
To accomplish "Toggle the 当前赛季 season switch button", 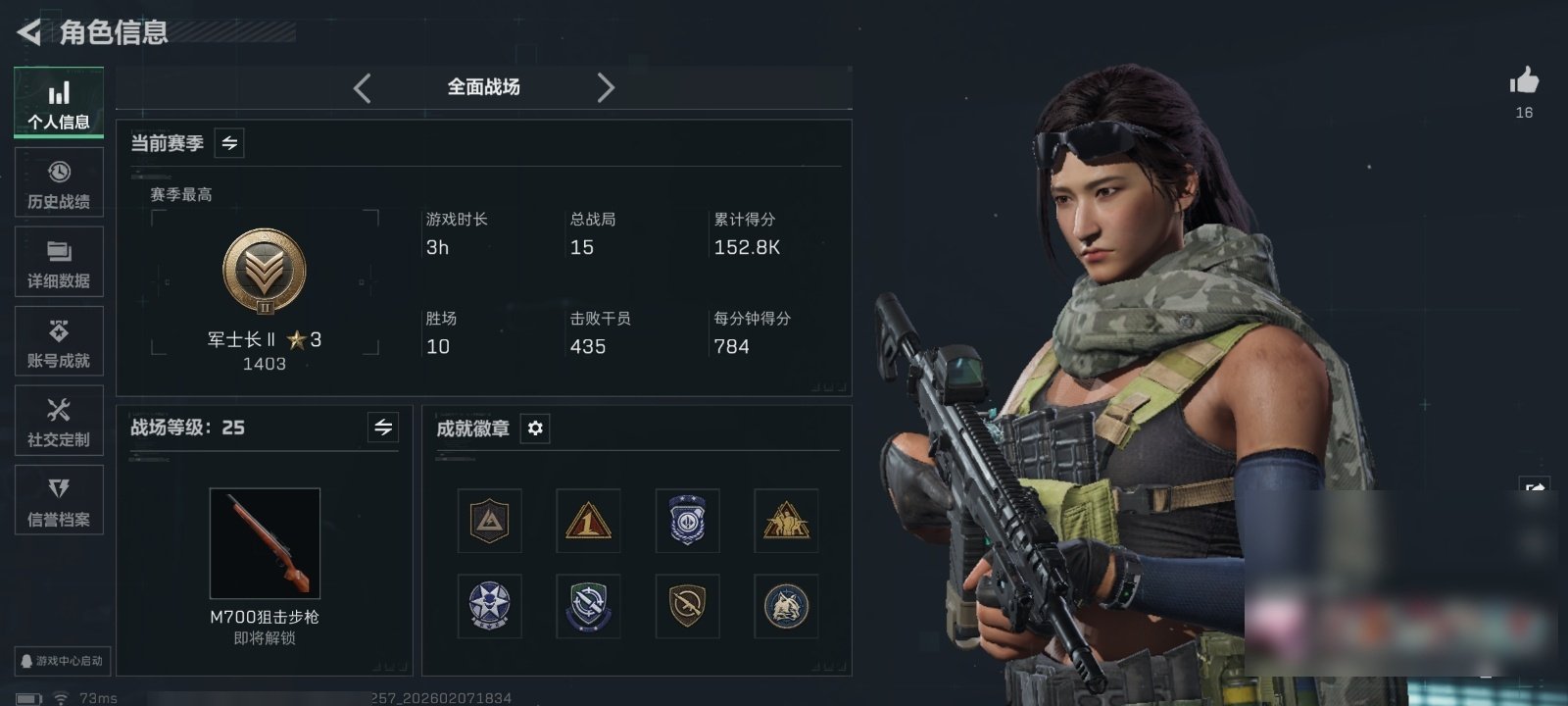I will (x=229, y=143).
